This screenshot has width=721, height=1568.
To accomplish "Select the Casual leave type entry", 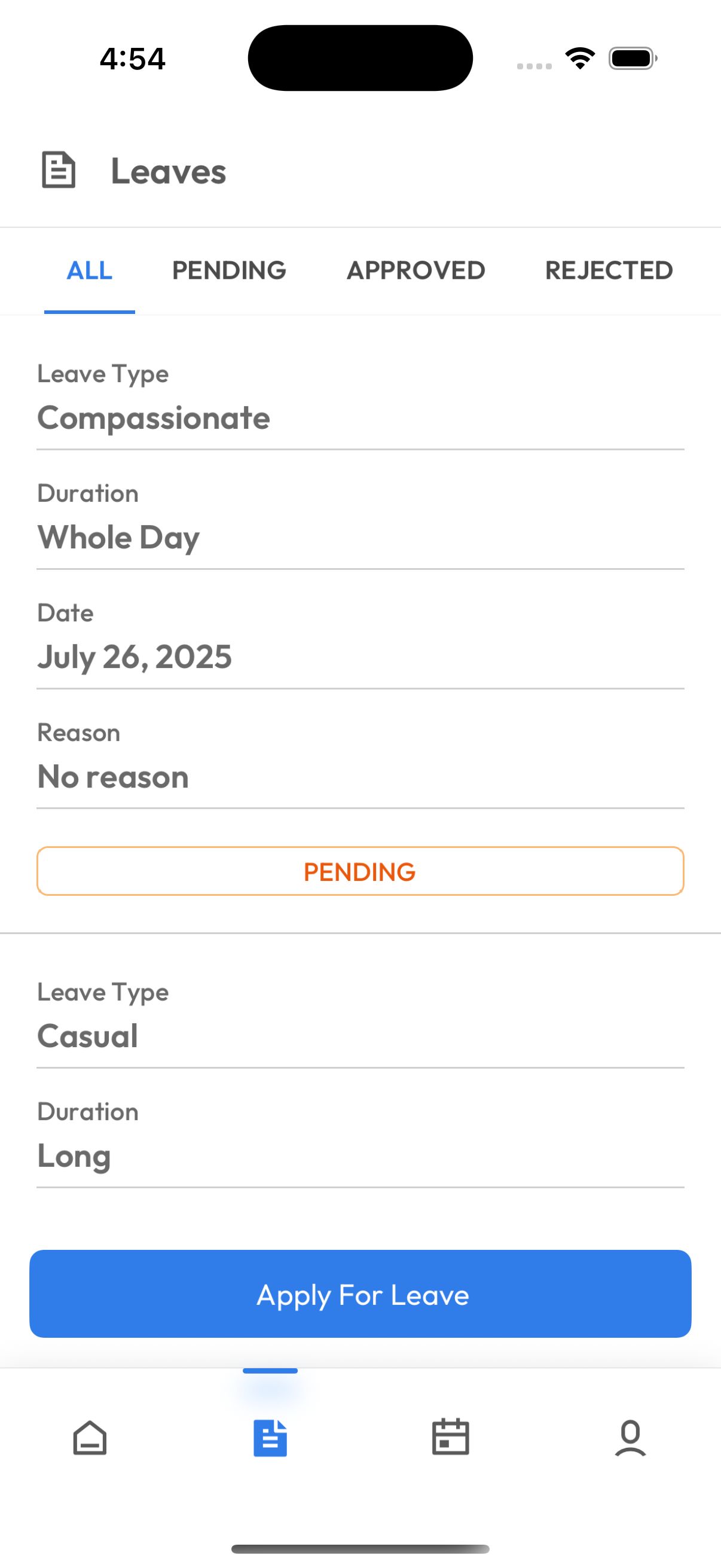I will [88, 1036].
